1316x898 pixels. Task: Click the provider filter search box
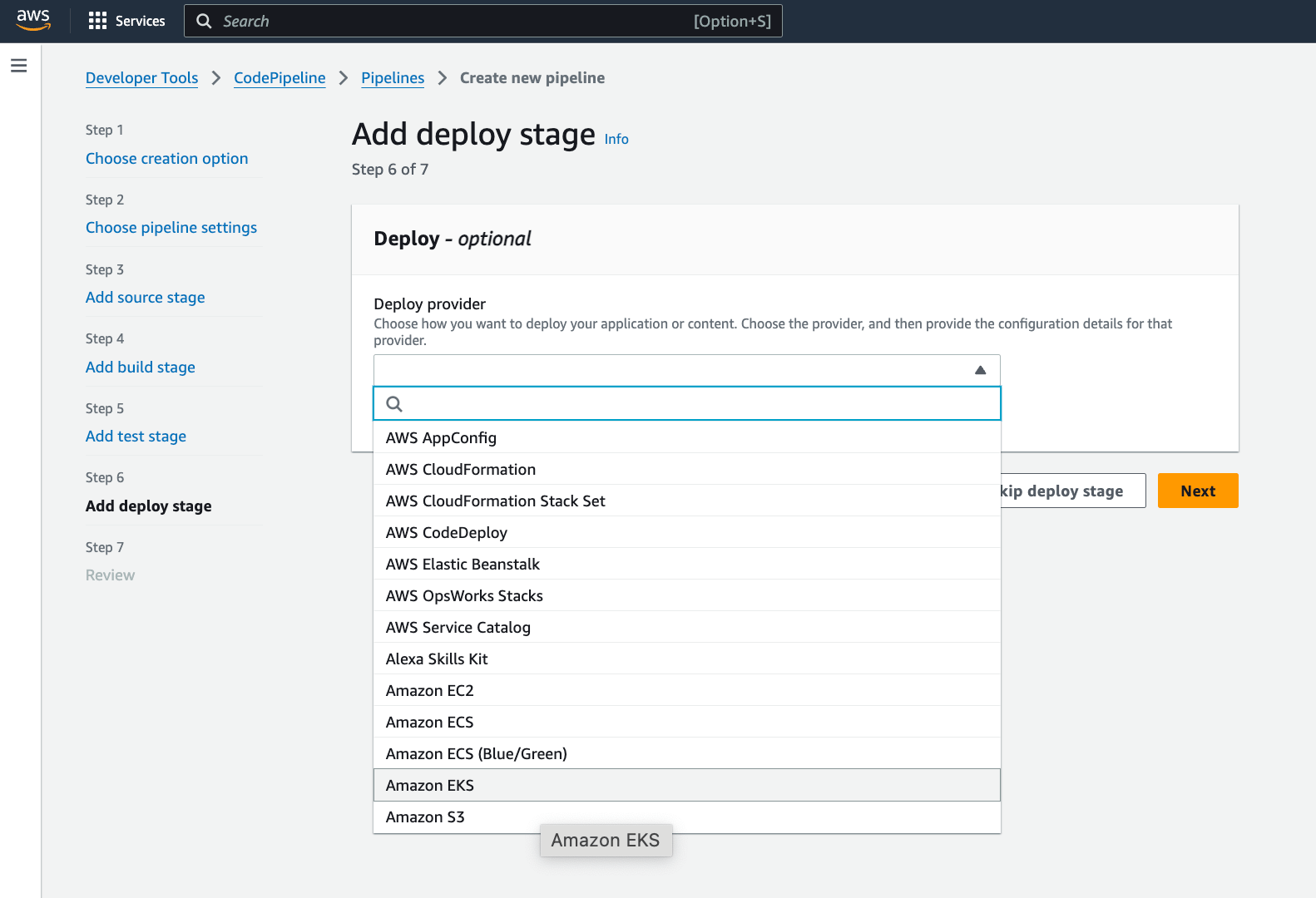tap(687, 403)
